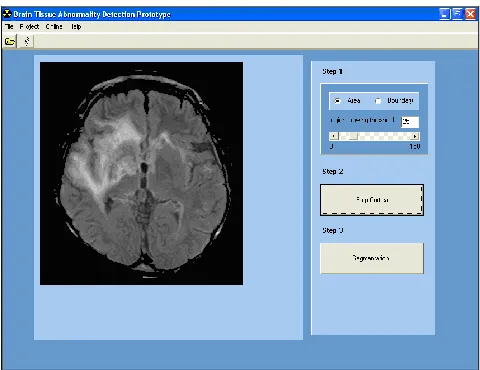
Task: Open the Help menu
Action: pyautogui.click(x=76, y=27)
